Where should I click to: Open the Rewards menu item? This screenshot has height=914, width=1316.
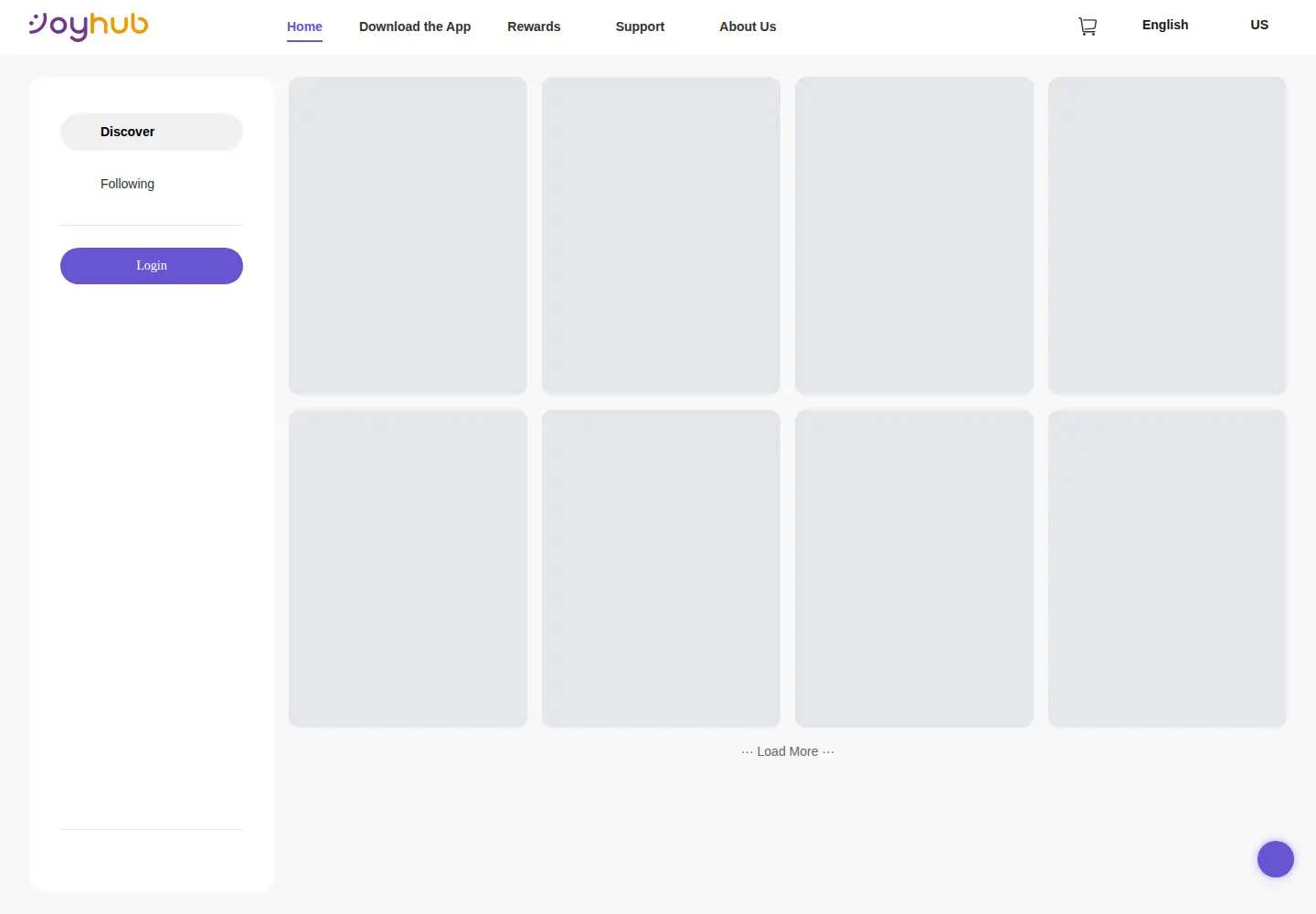[x=534, y=27]
